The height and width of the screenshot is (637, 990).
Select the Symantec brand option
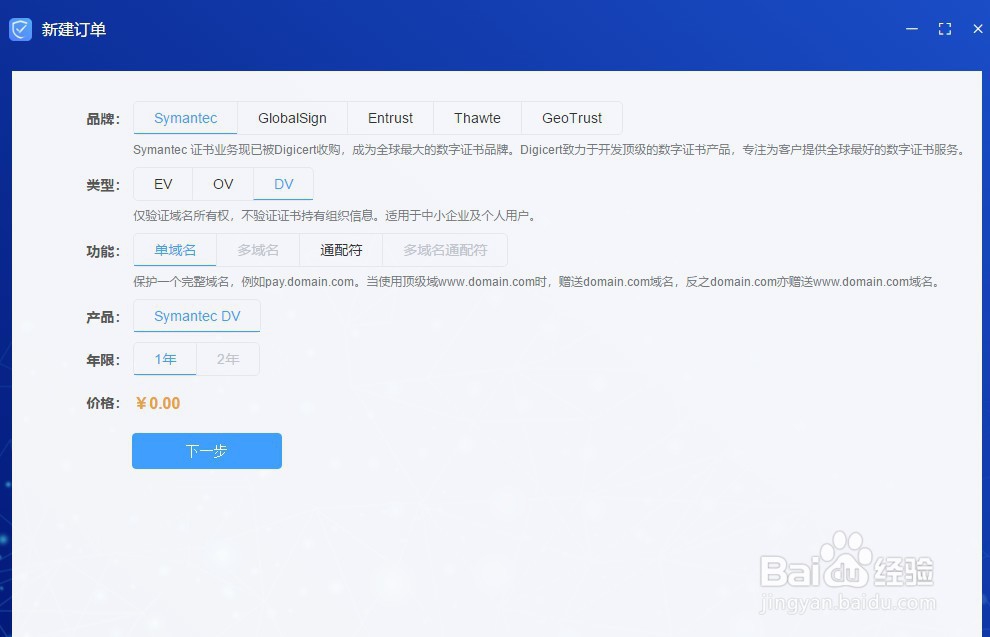pyautogui.click(x=186, y=118)
